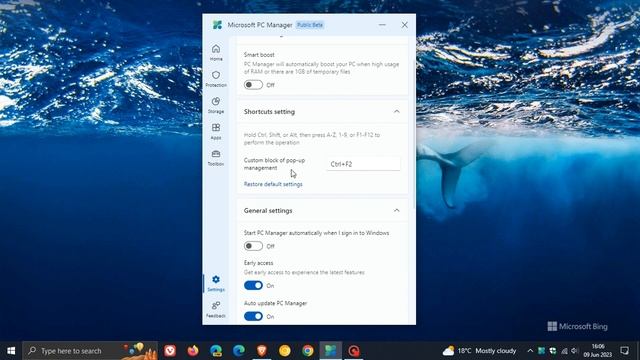Viewport: 640px width, 360px height.
Task: Open the Toolbox section
Action: [216, 158]
